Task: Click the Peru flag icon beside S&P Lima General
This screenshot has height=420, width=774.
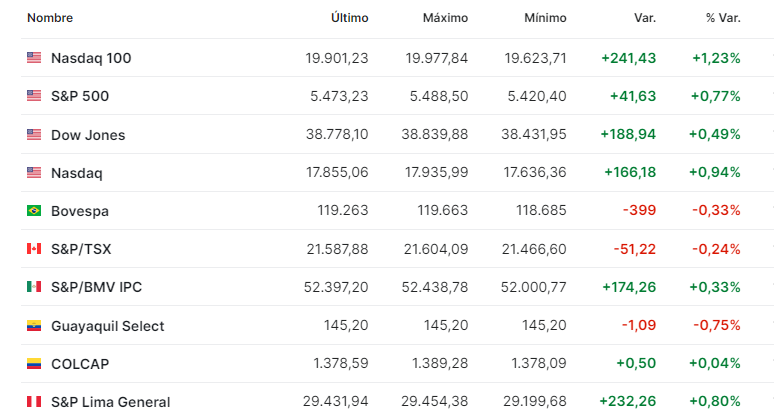Action: tap(34, 402)
